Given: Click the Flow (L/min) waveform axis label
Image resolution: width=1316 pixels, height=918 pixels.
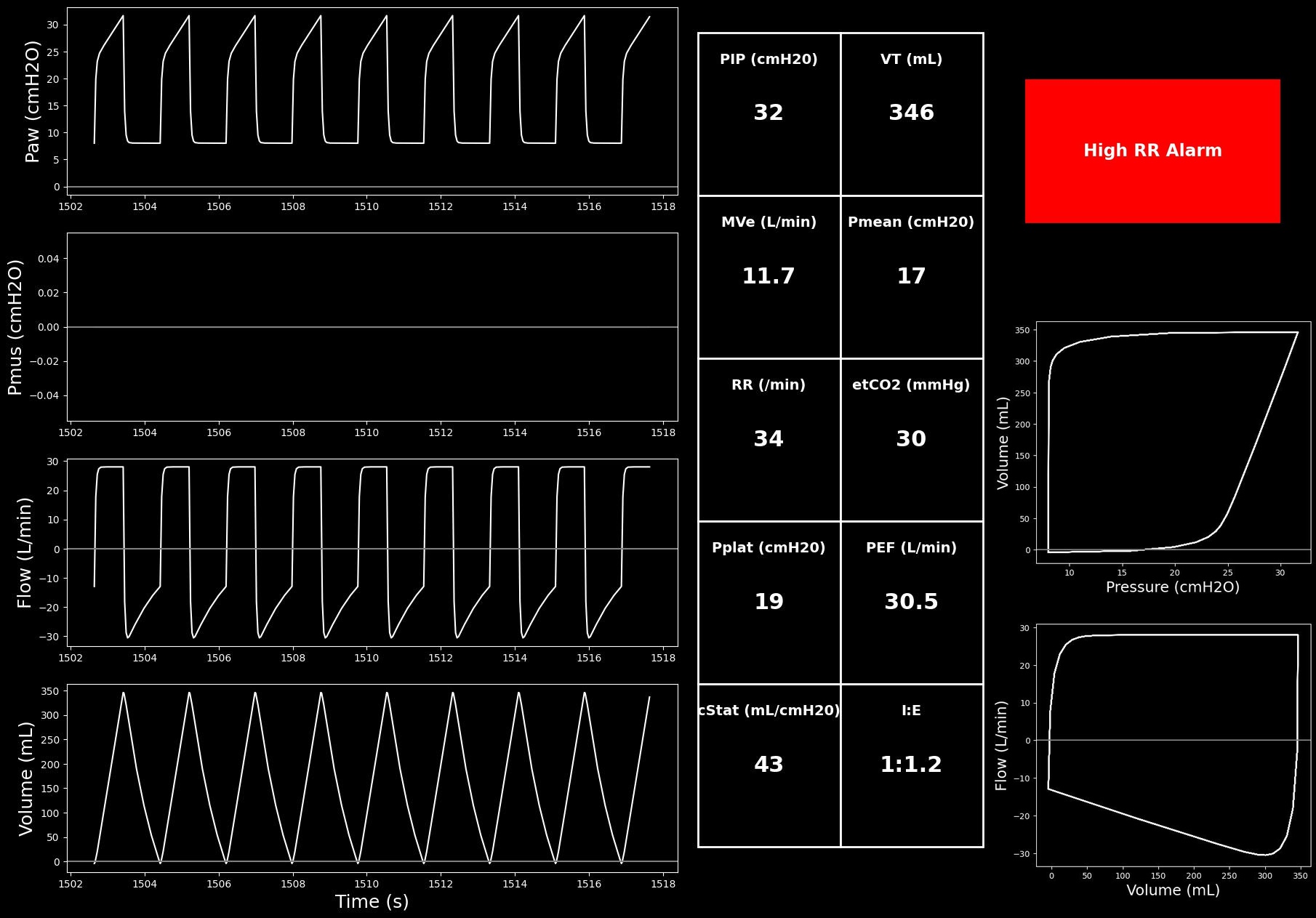Looking at the screenshot, I should coord(25,552).
